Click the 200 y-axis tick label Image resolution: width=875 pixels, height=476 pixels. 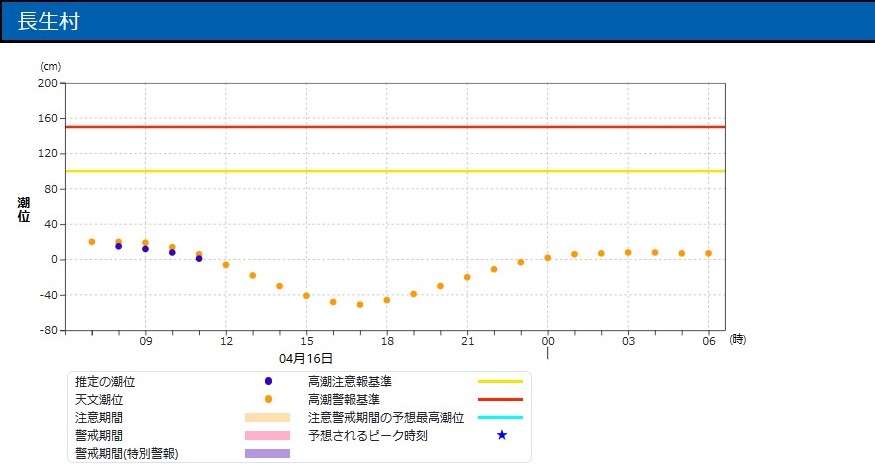coord(47,83)
